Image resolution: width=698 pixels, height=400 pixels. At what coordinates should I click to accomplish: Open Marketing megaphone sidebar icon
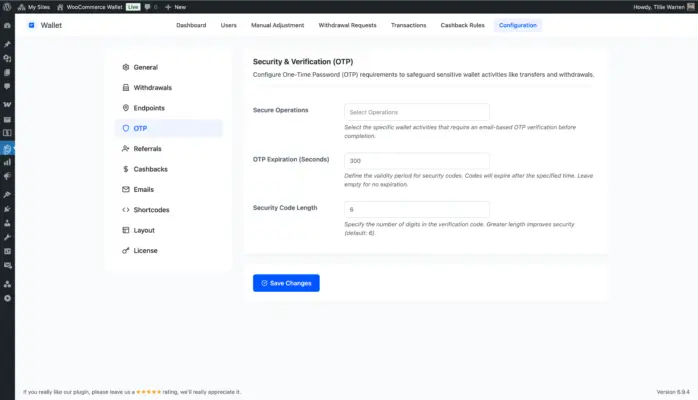pos(7,176)
